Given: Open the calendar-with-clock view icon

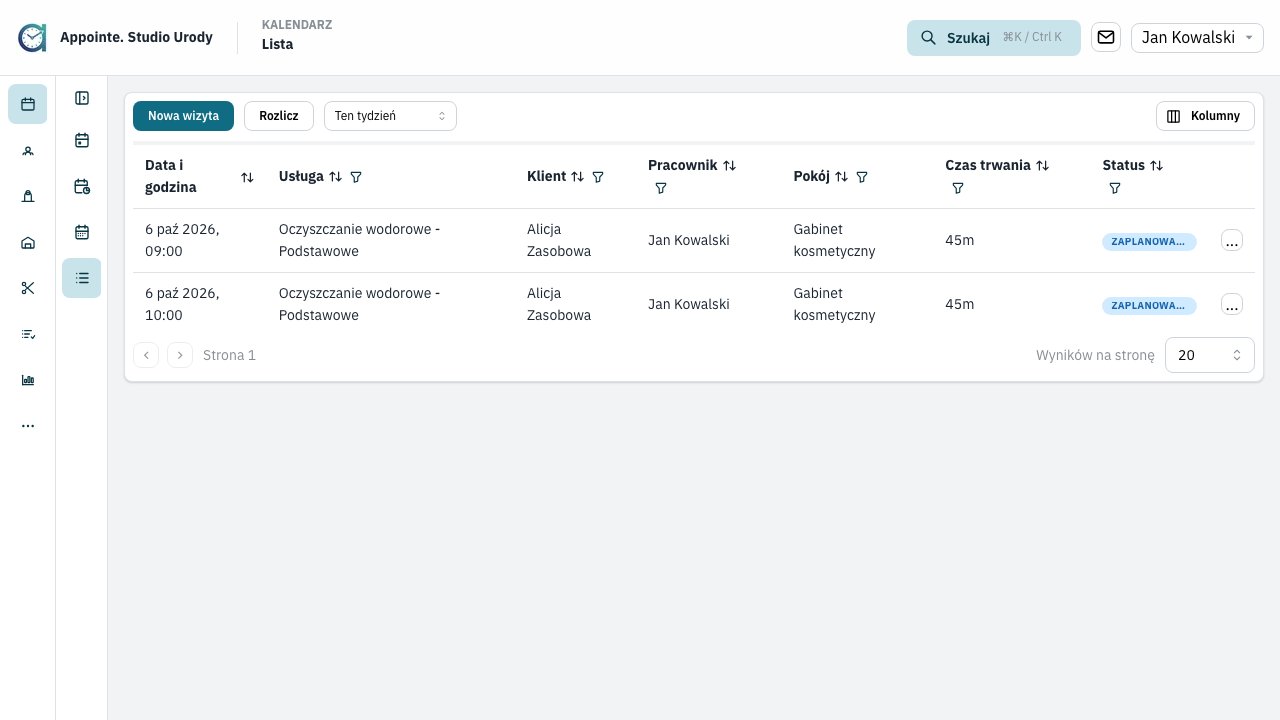Looking at the screenshot, I should (x=82, y=186).
